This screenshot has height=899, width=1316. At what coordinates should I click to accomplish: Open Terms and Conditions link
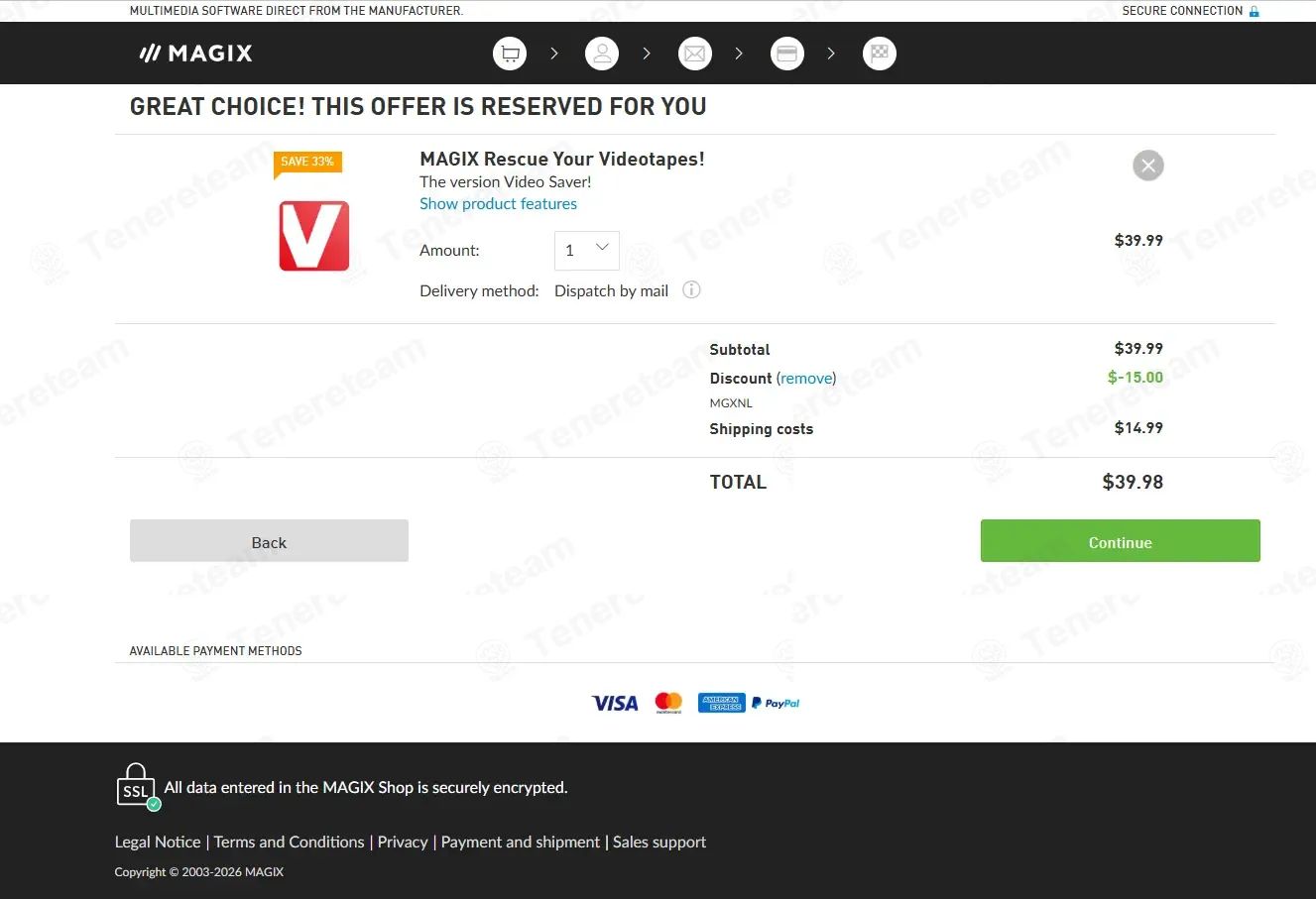point(290,842)
